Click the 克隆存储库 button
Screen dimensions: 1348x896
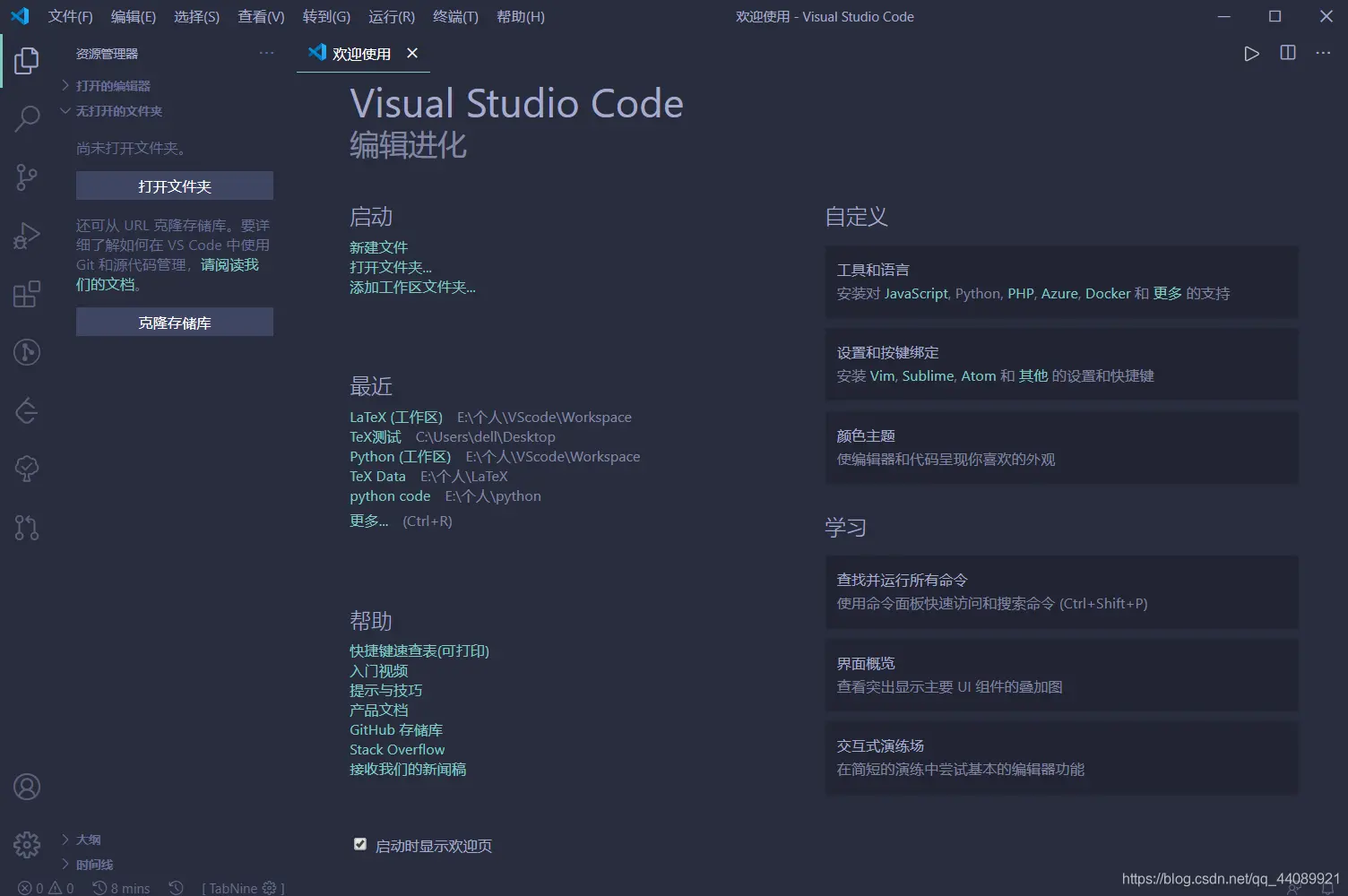click(175, 322)
